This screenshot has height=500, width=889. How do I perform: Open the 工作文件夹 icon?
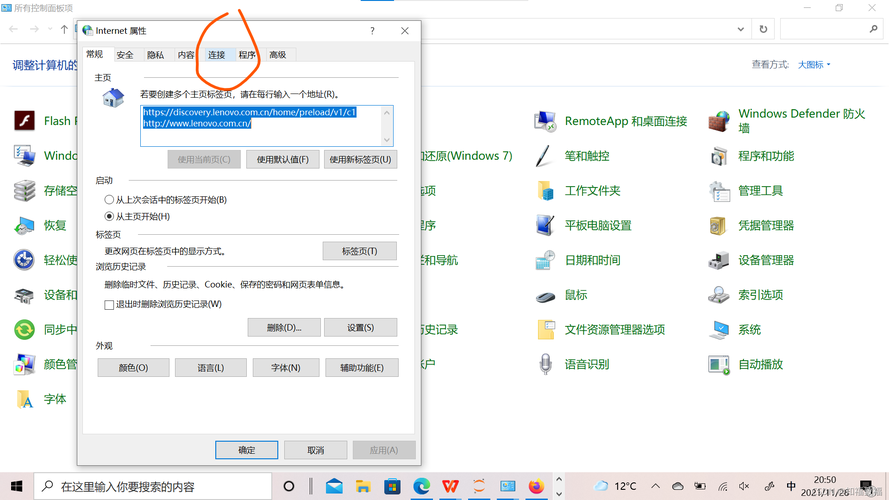click(545, 191)
